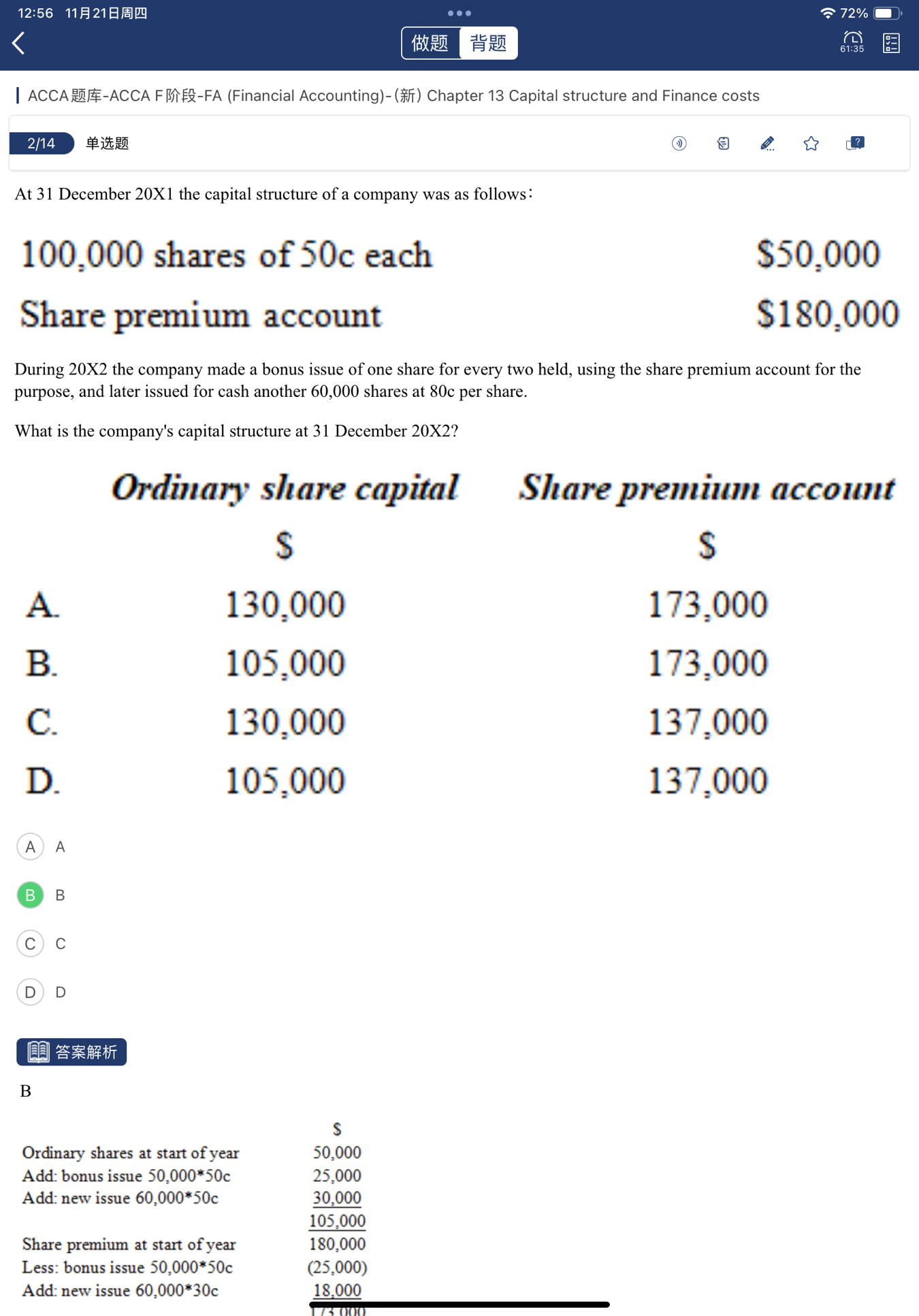The image size is (919, 1316).
Task: Switch to the 背题 tab
Action: pos(488,43)
